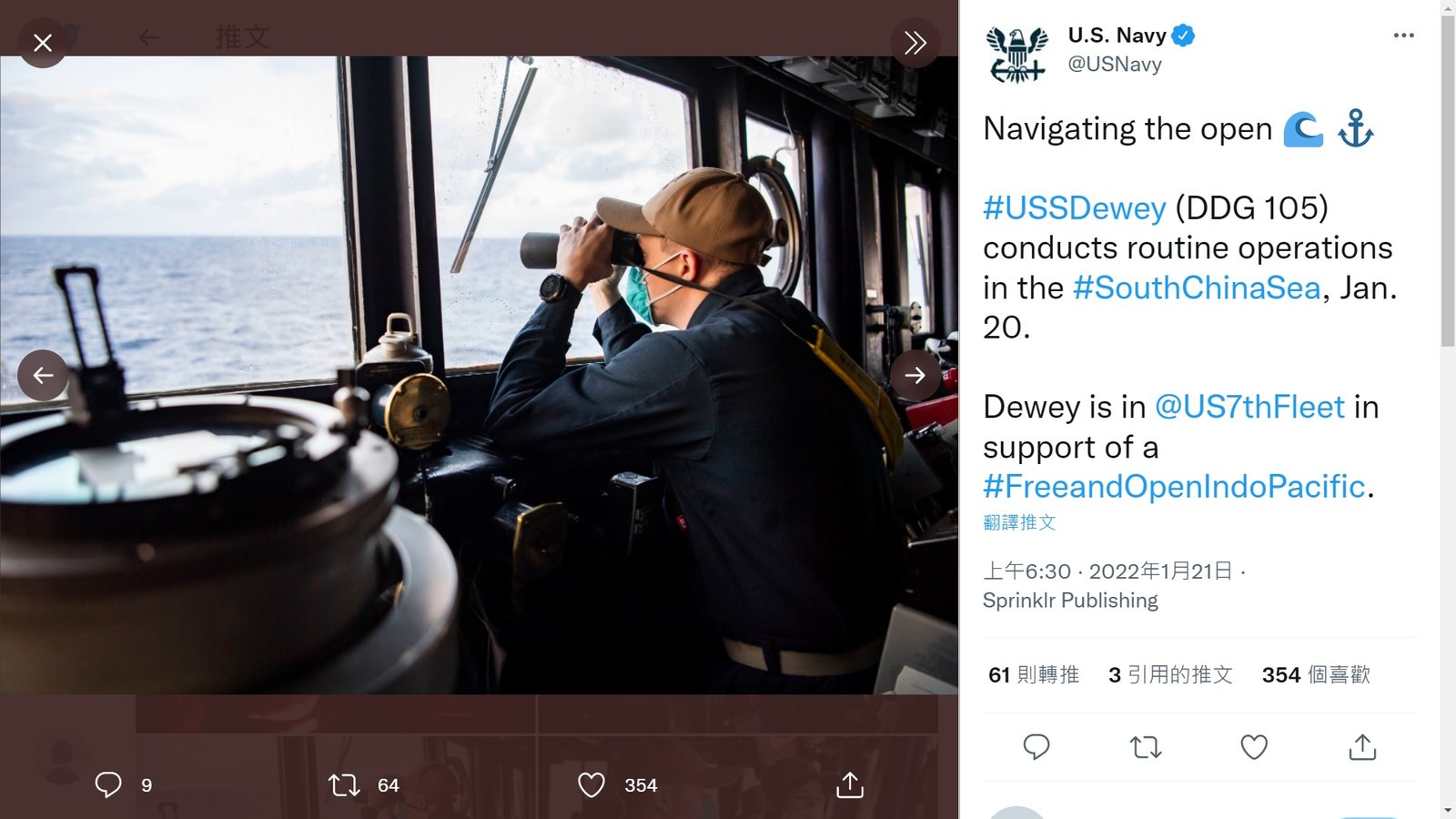Close the photo viewer with X
This screenshot has width=1456, height=819.
coord(43,43)
